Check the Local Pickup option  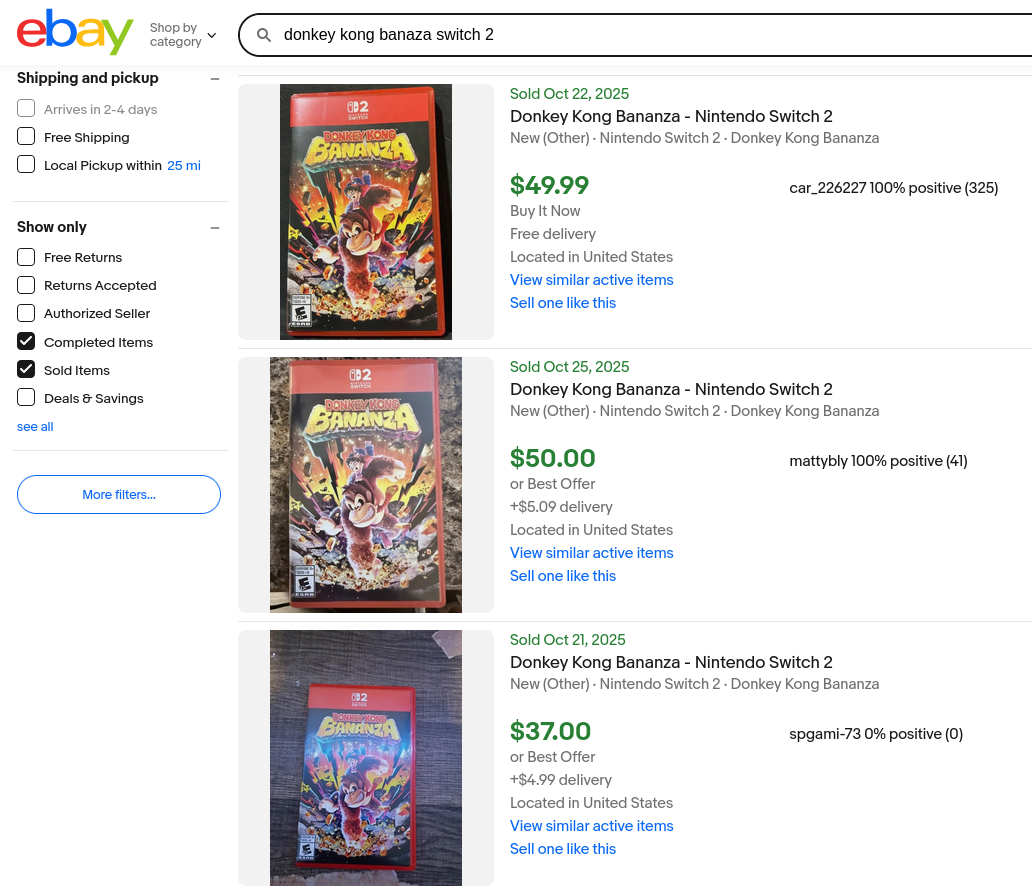pos(26,165)
